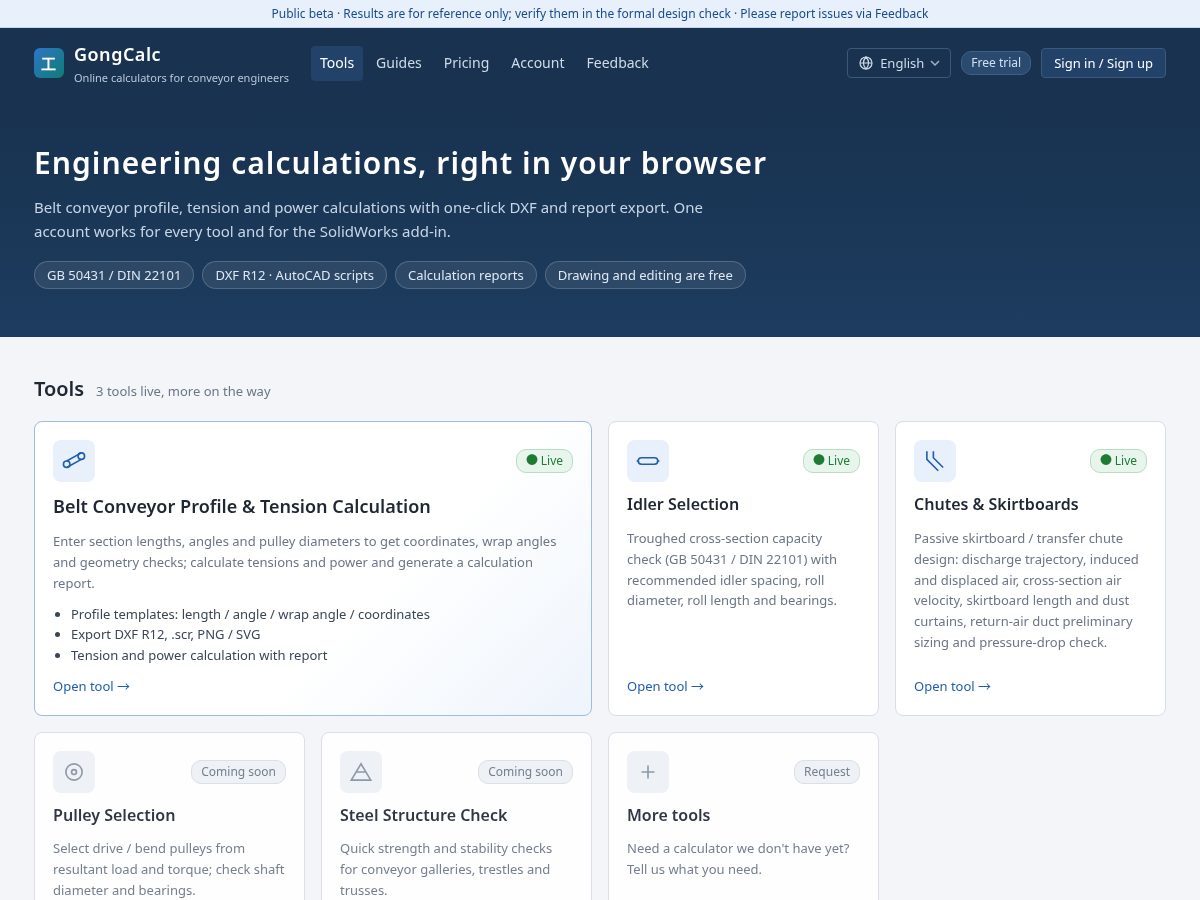Click 'Tension and power calculation with report' bullet
This screenshot has width=1200, height=900.
click(199, 656)
